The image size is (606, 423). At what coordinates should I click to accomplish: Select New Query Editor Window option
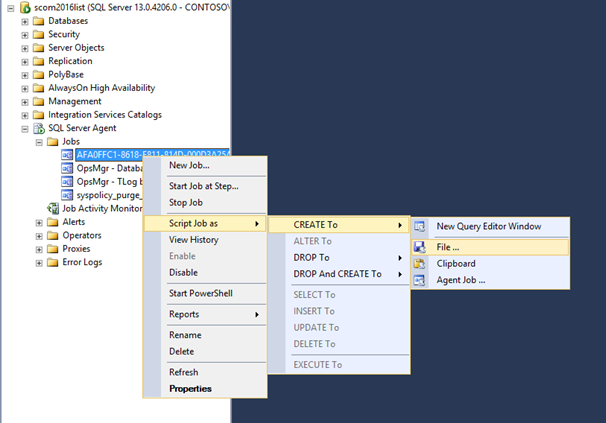click(x=490, y=227)
